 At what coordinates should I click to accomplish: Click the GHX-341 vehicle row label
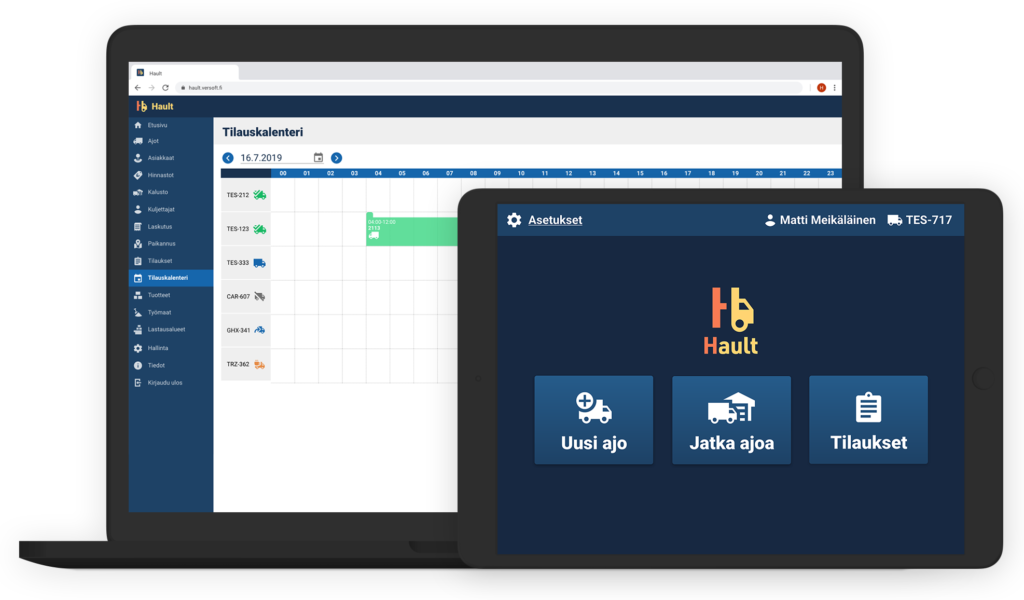tap(238, 330)
